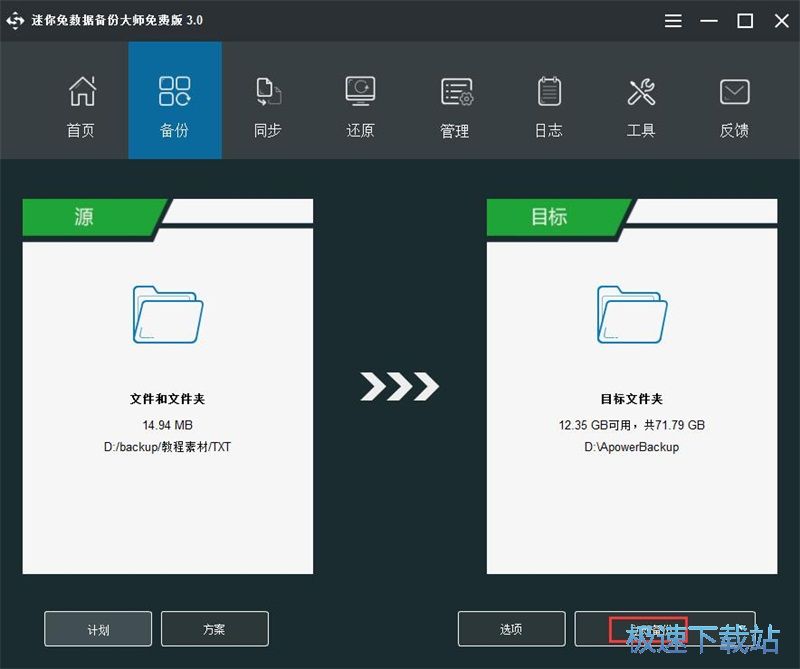Click the destination path D:\ApowerBackup
The width and height of the screenshot is (800, 669).
pos(632,447)
